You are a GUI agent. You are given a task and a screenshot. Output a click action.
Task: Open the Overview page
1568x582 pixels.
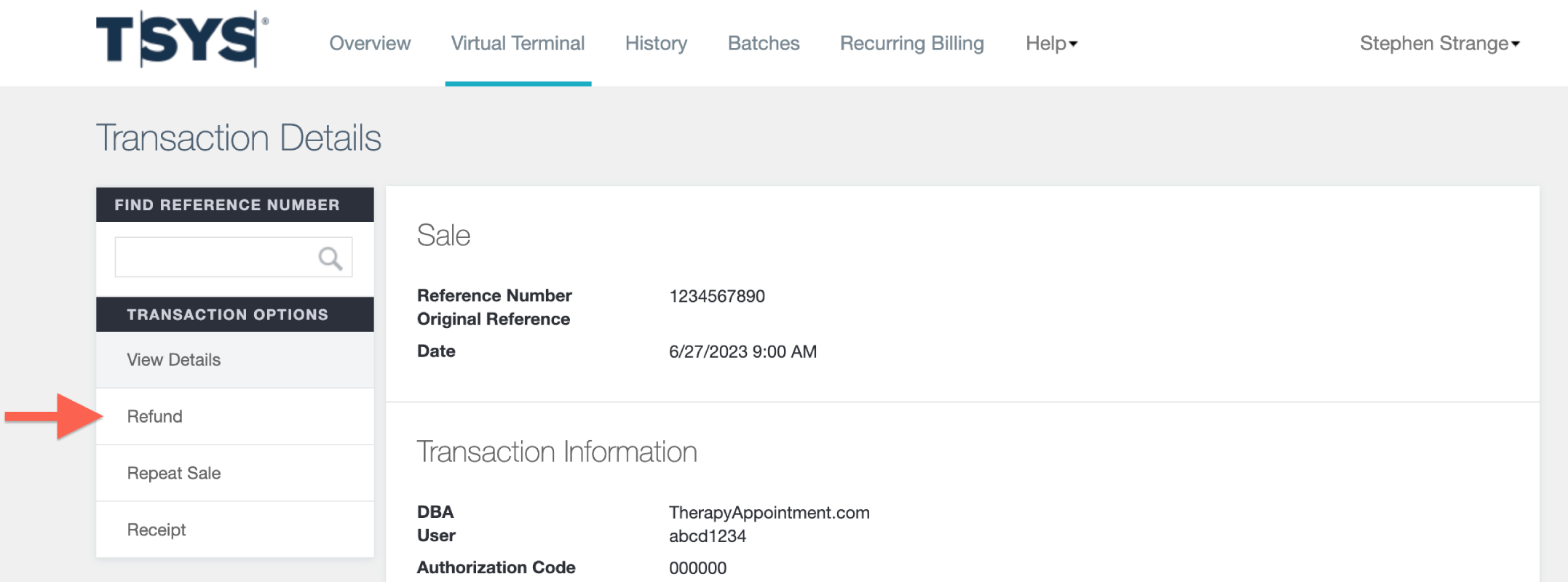370,44
